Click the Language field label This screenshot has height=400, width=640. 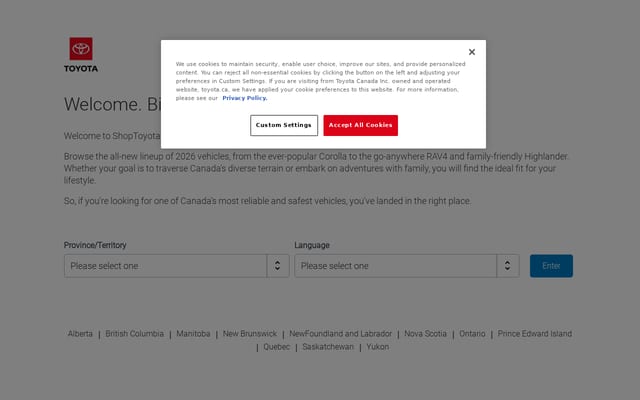312,245
